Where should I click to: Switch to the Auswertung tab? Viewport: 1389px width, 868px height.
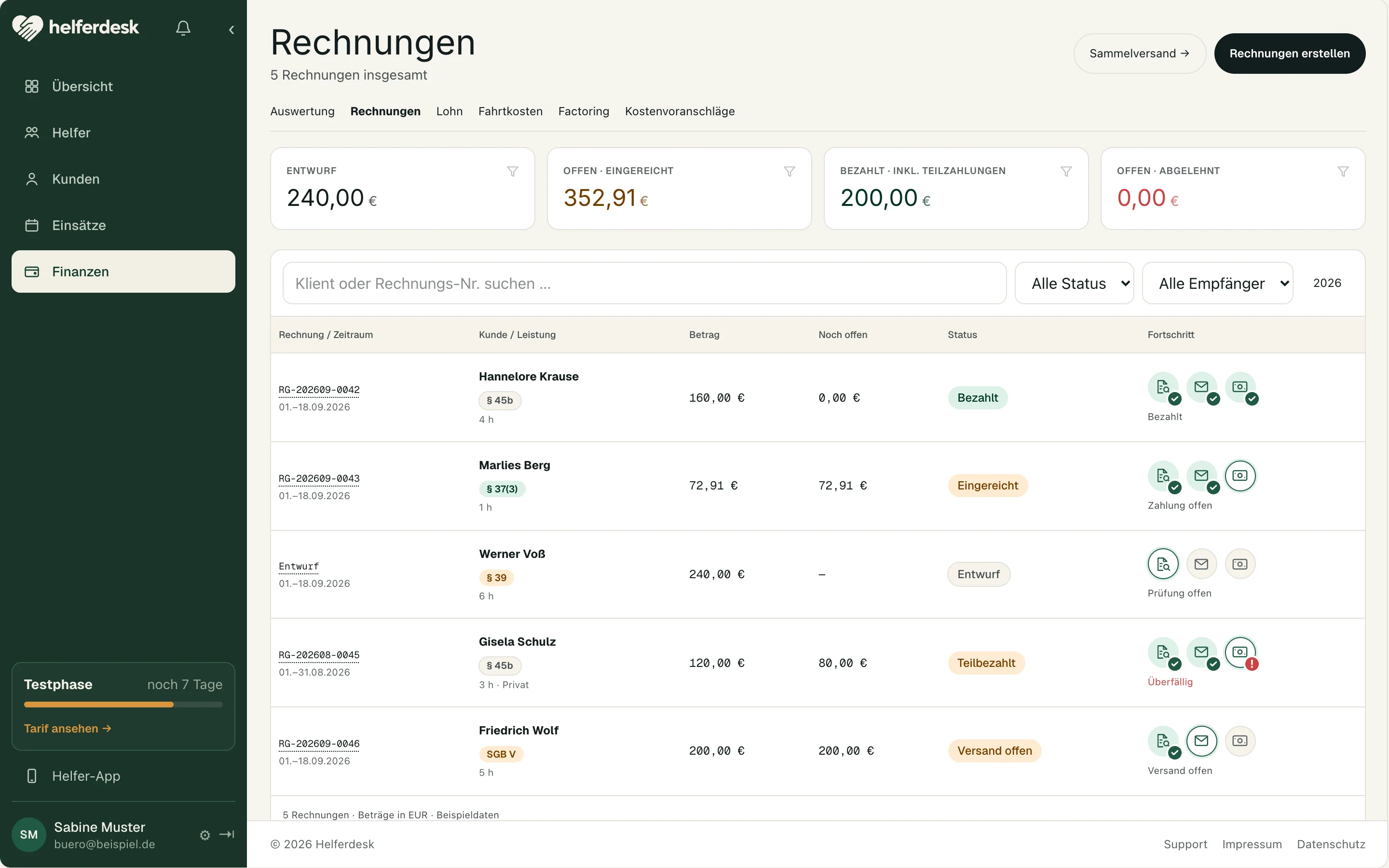pos(302,111)
